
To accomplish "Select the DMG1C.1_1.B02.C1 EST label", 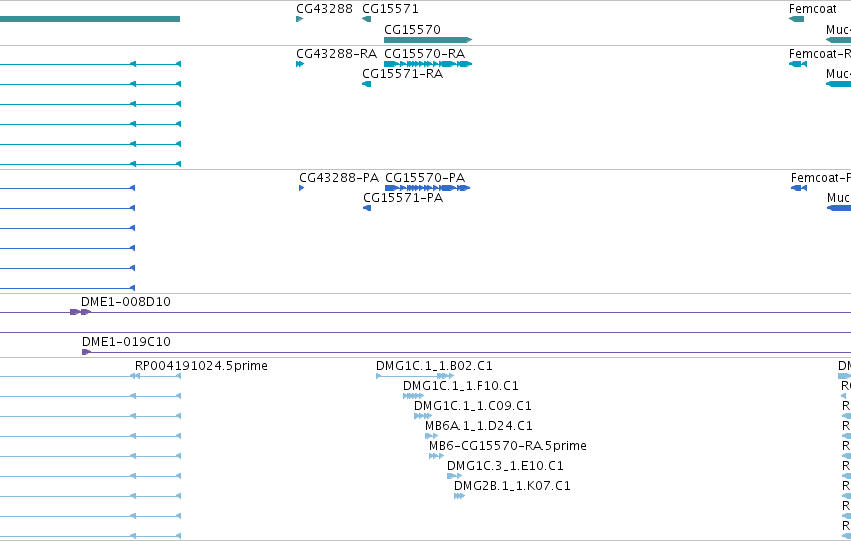I will click(x=434, y=366).
